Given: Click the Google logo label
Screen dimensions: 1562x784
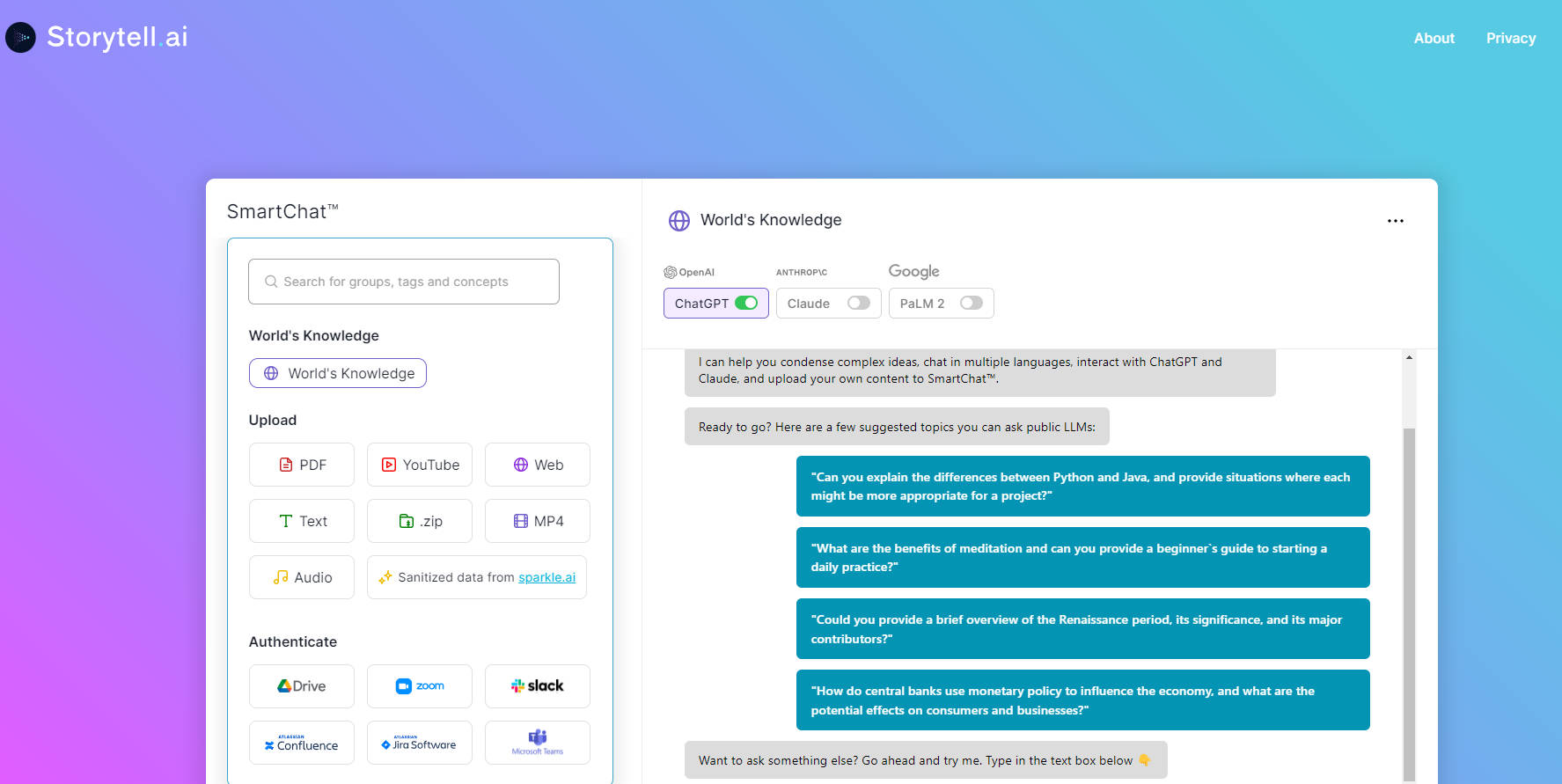Looking at the screenshot, I should (913, 271).
